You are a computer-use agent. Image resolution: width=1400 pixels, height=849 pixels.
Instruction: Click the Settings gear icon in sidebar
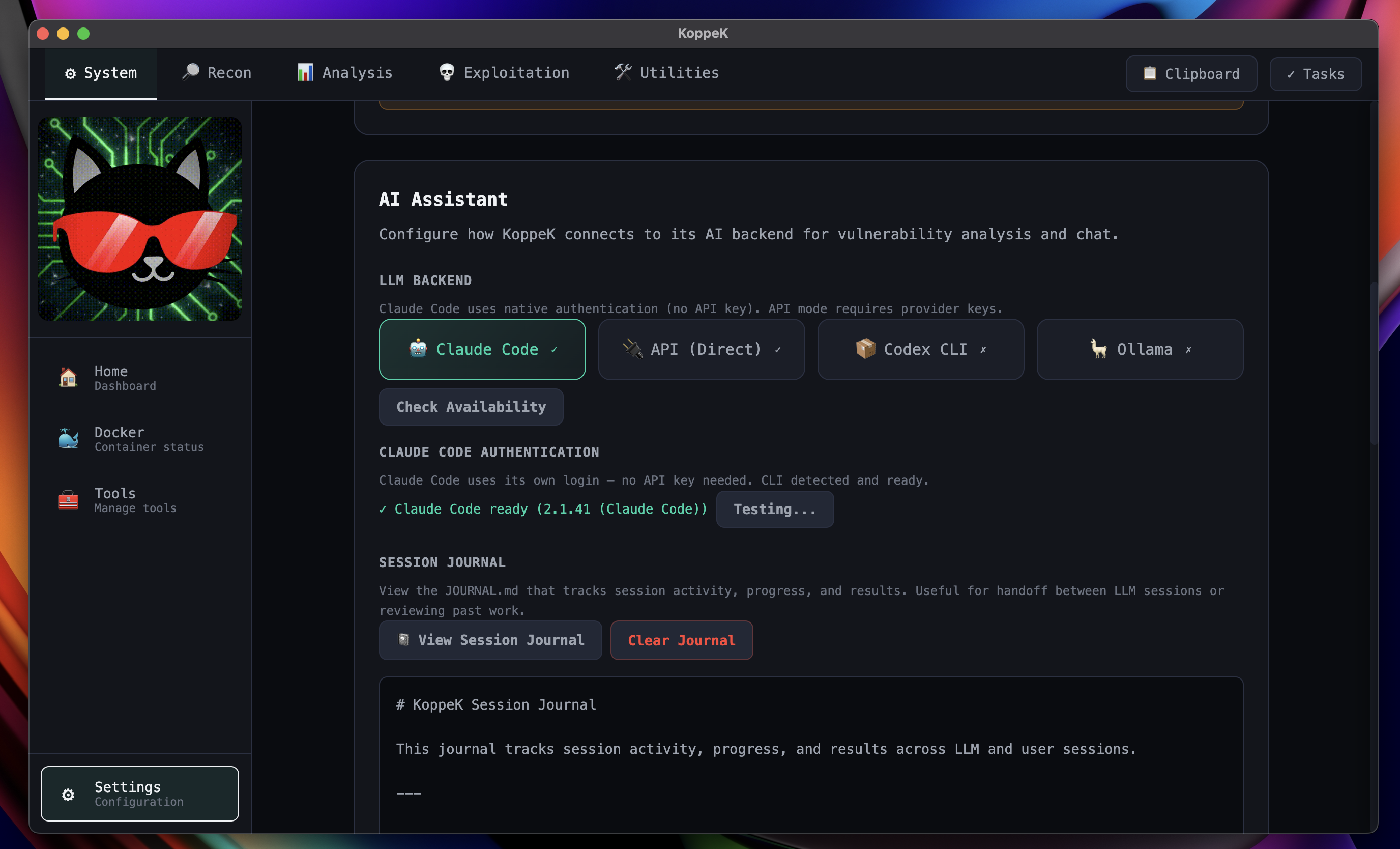tap(68, 795)
